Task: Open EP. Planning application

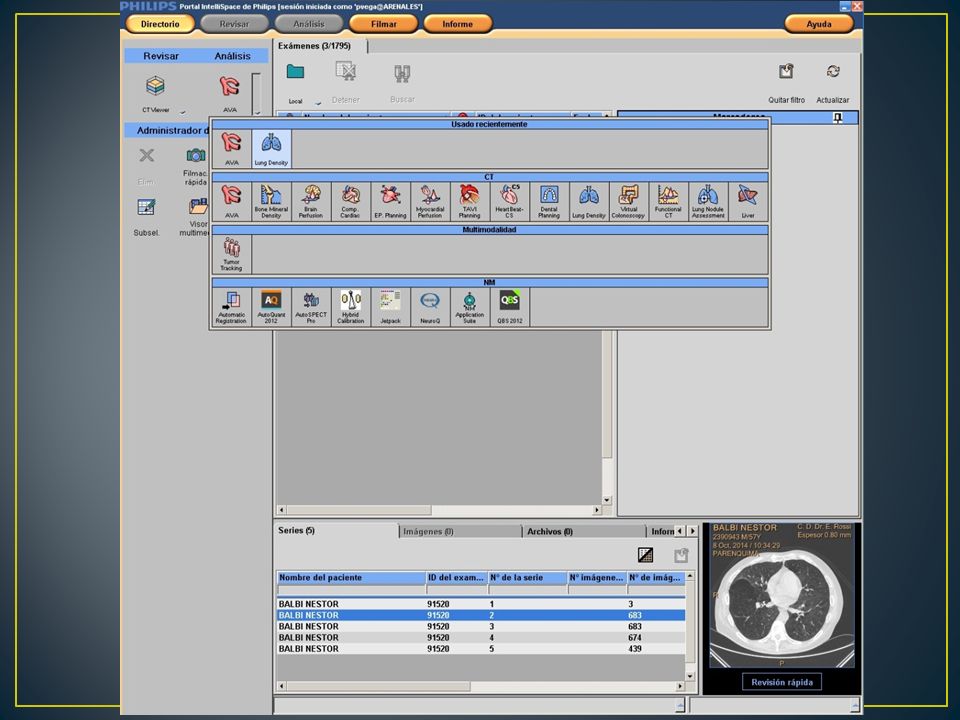Action: [390, 201]
